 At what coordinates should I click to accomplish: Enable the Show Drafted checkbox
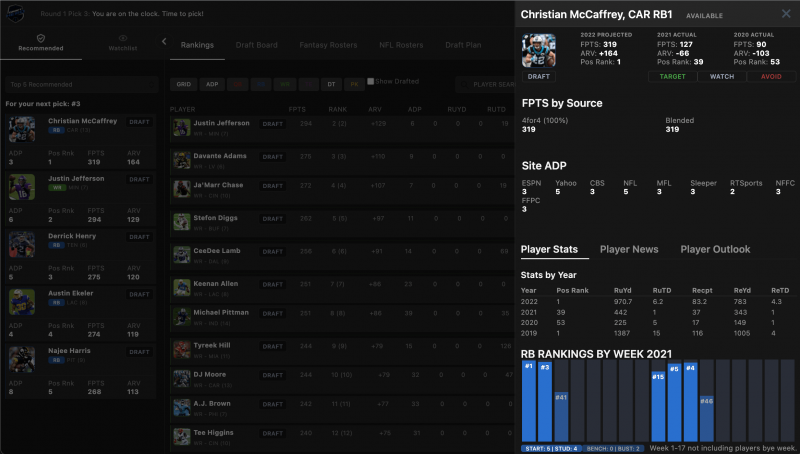pyautogui.click(x=370, y=81)
